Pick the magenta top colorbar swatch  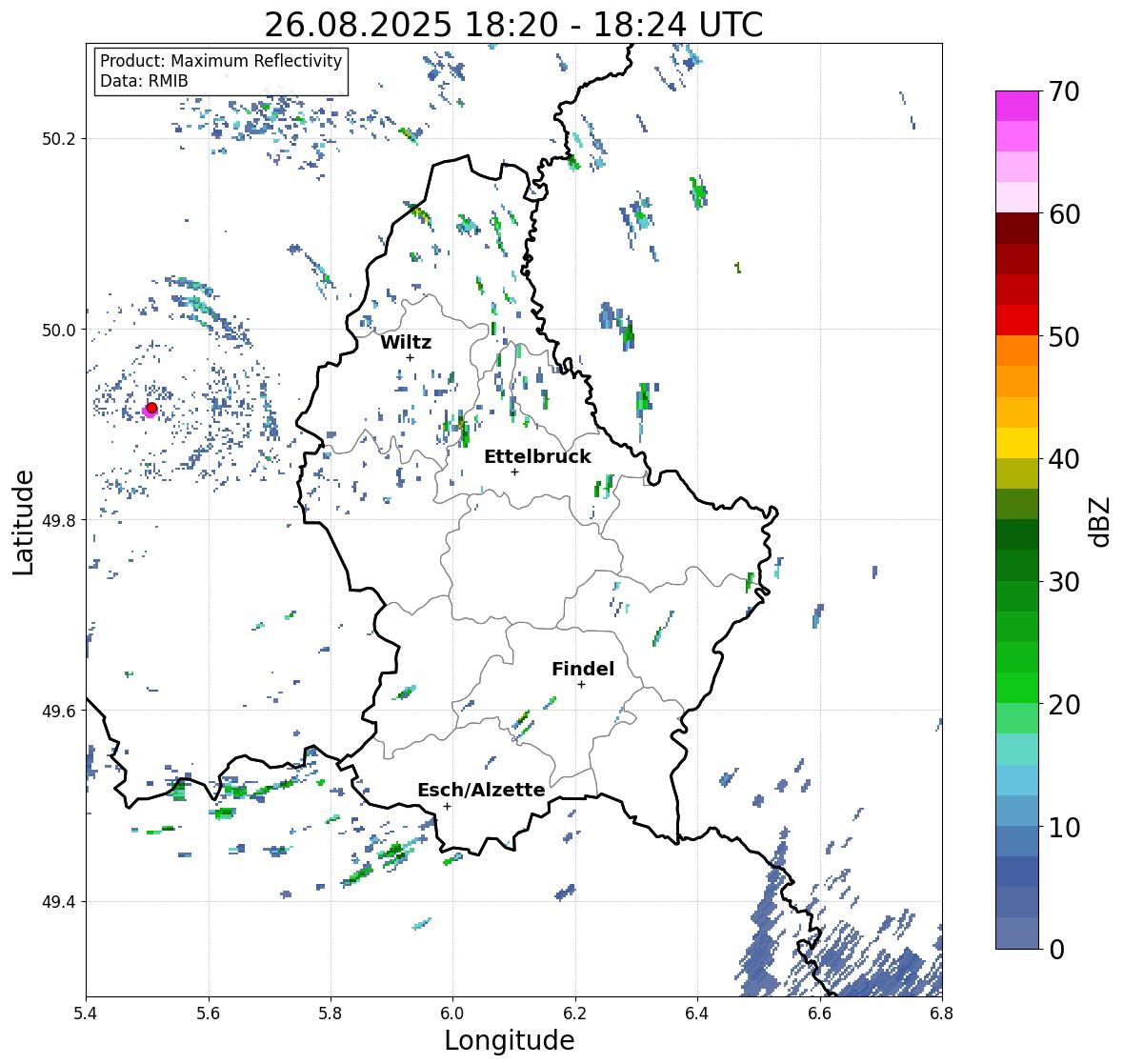[x=1017, y=106]
